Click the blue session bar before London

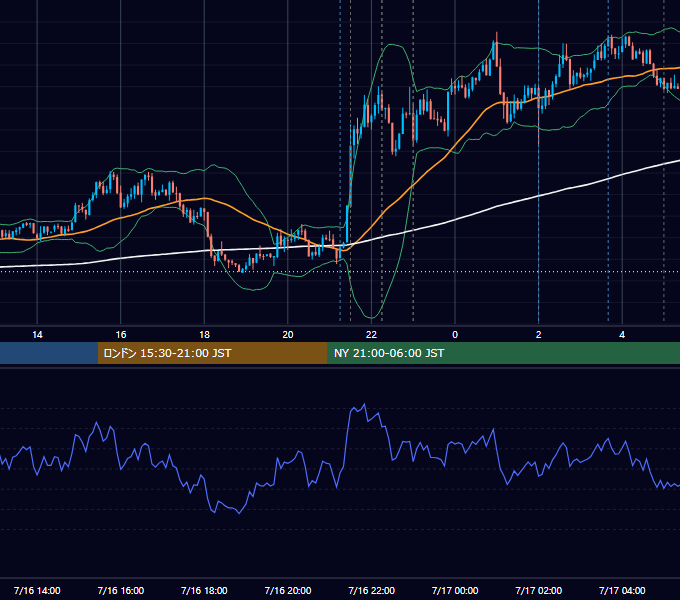49,353
